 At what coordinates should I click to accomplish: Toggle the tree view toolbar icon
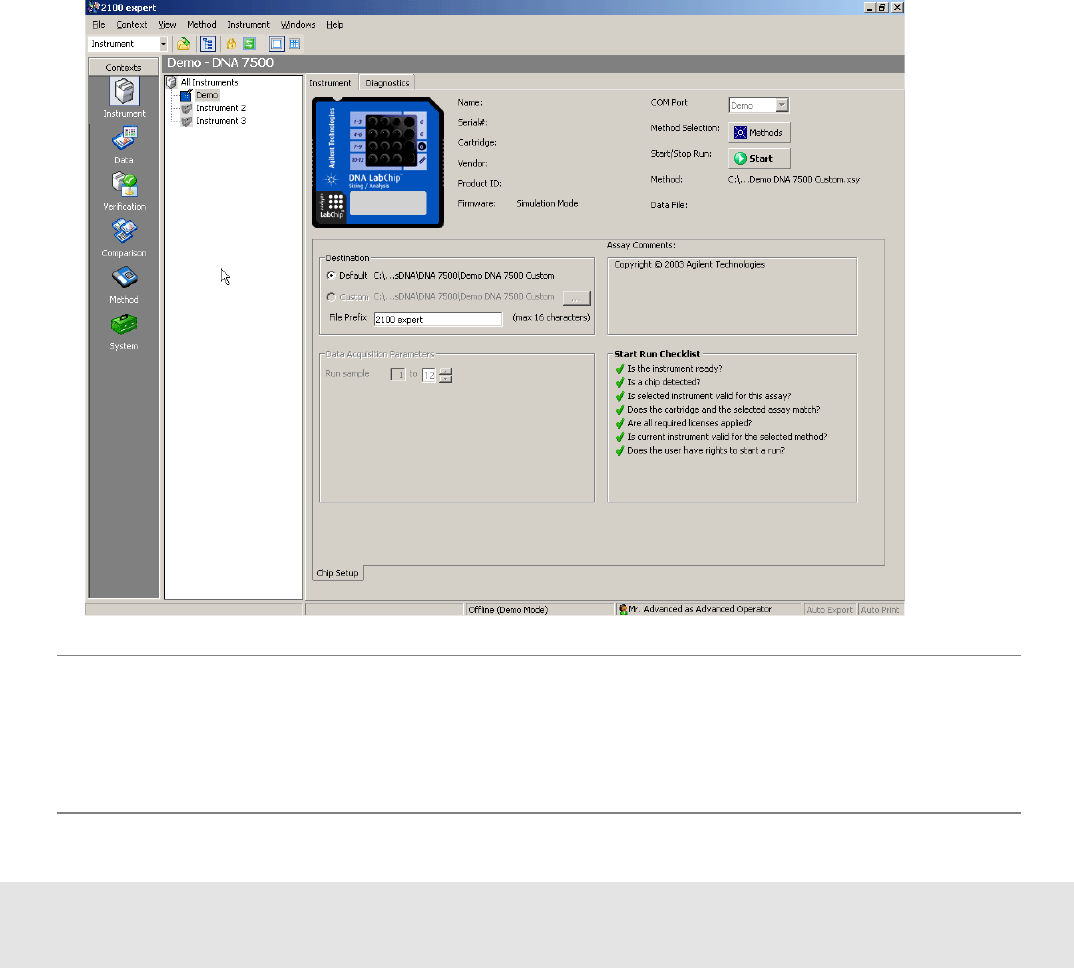click(x=208, y=44)
